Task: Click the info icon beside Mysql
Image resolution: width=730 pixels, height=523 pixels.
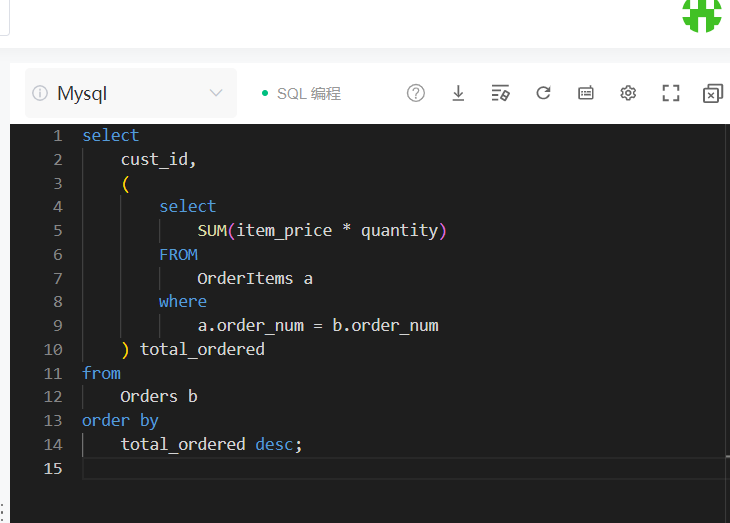Action: click(40, 93)
